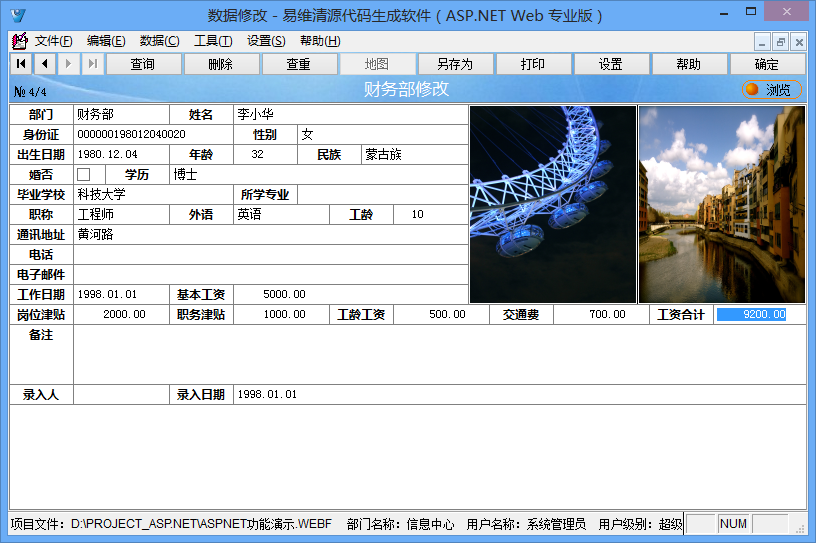
Task: Open the 工具 menu
Action: point(212,41)
